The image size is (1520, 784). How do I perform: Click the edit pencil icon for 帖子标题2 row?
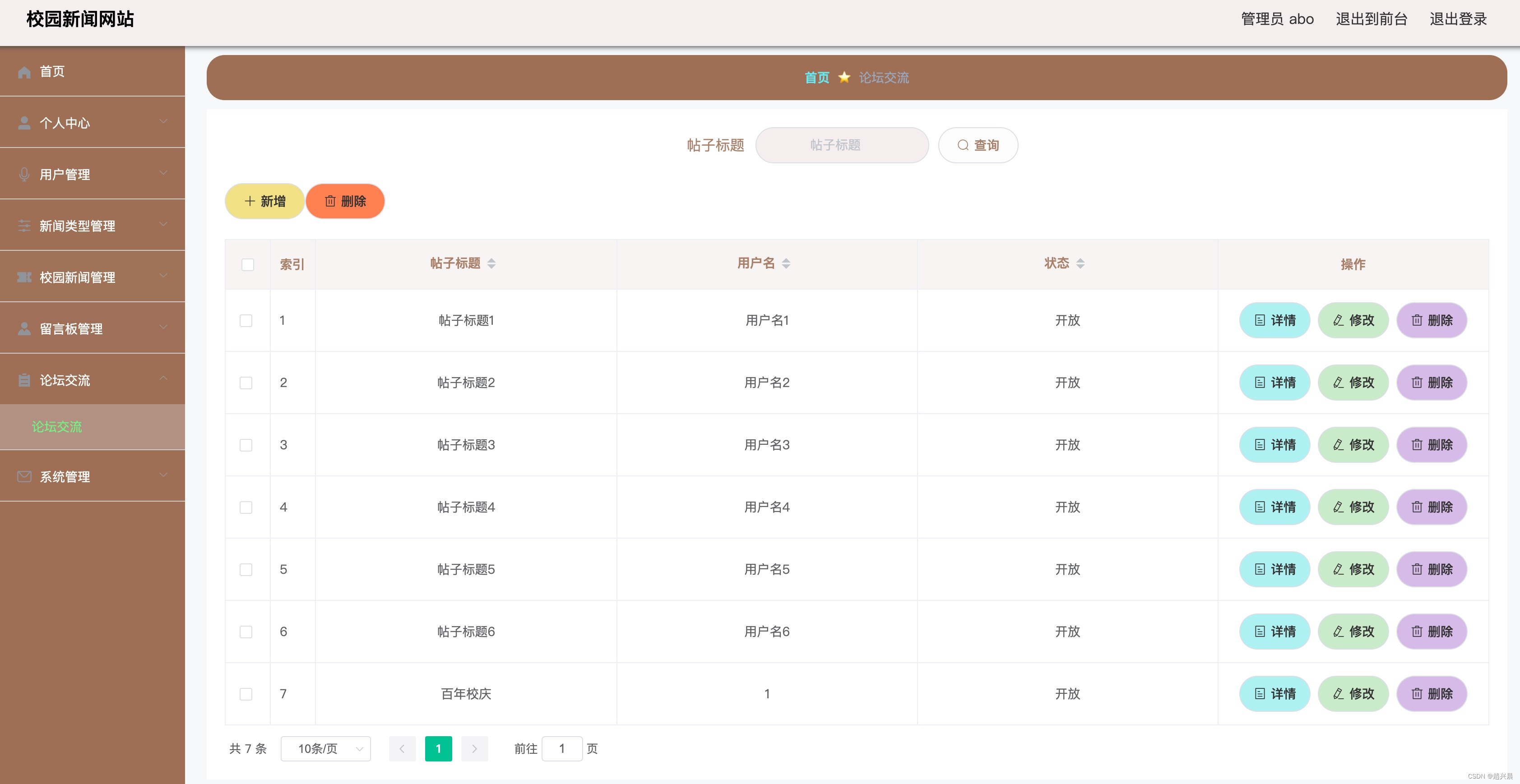click(x=1338, y=383)
